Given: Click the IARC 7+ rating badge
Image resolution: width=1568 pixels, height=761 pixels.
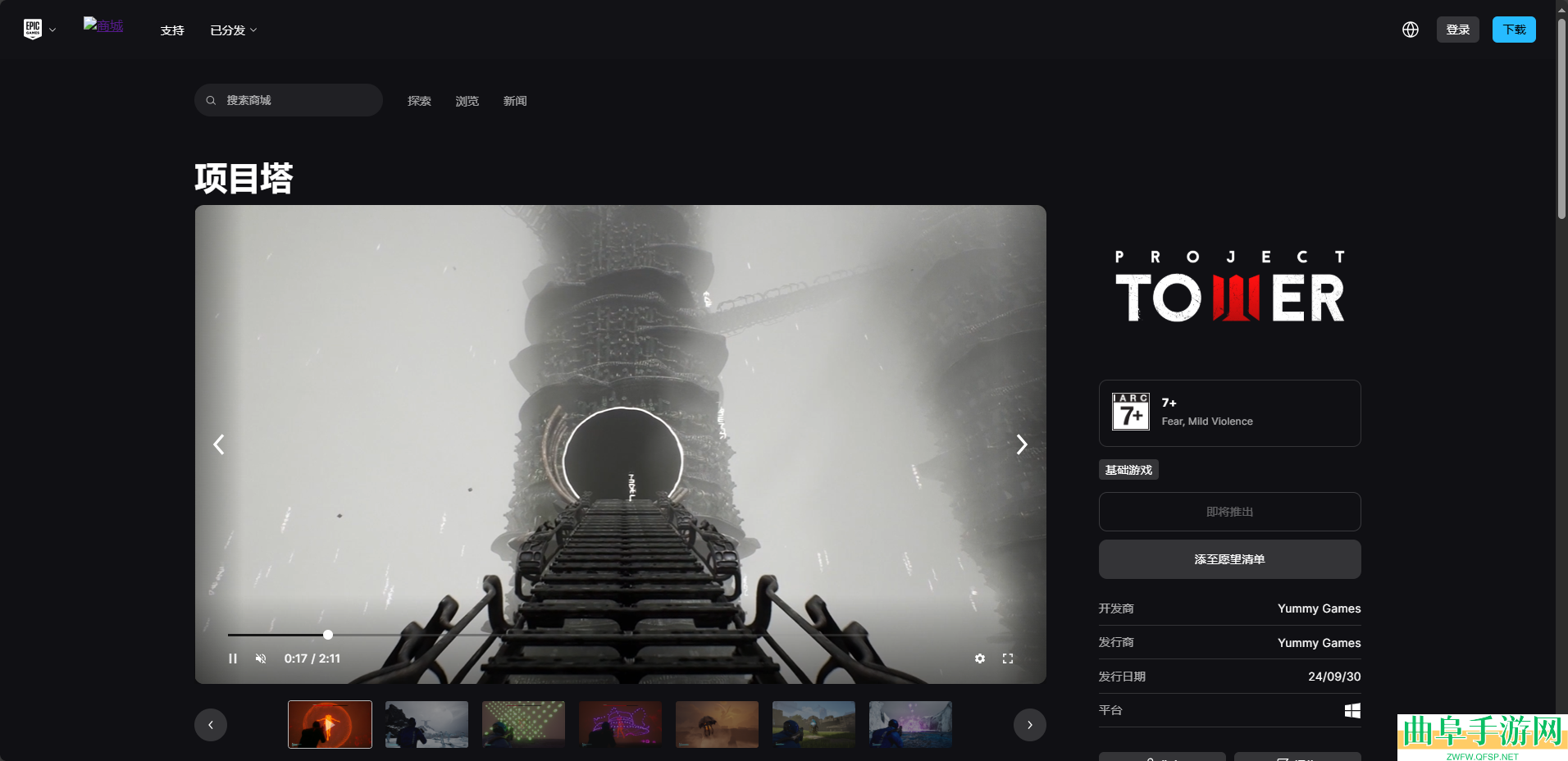Looking at the screenshot, I should point(1131,412).
